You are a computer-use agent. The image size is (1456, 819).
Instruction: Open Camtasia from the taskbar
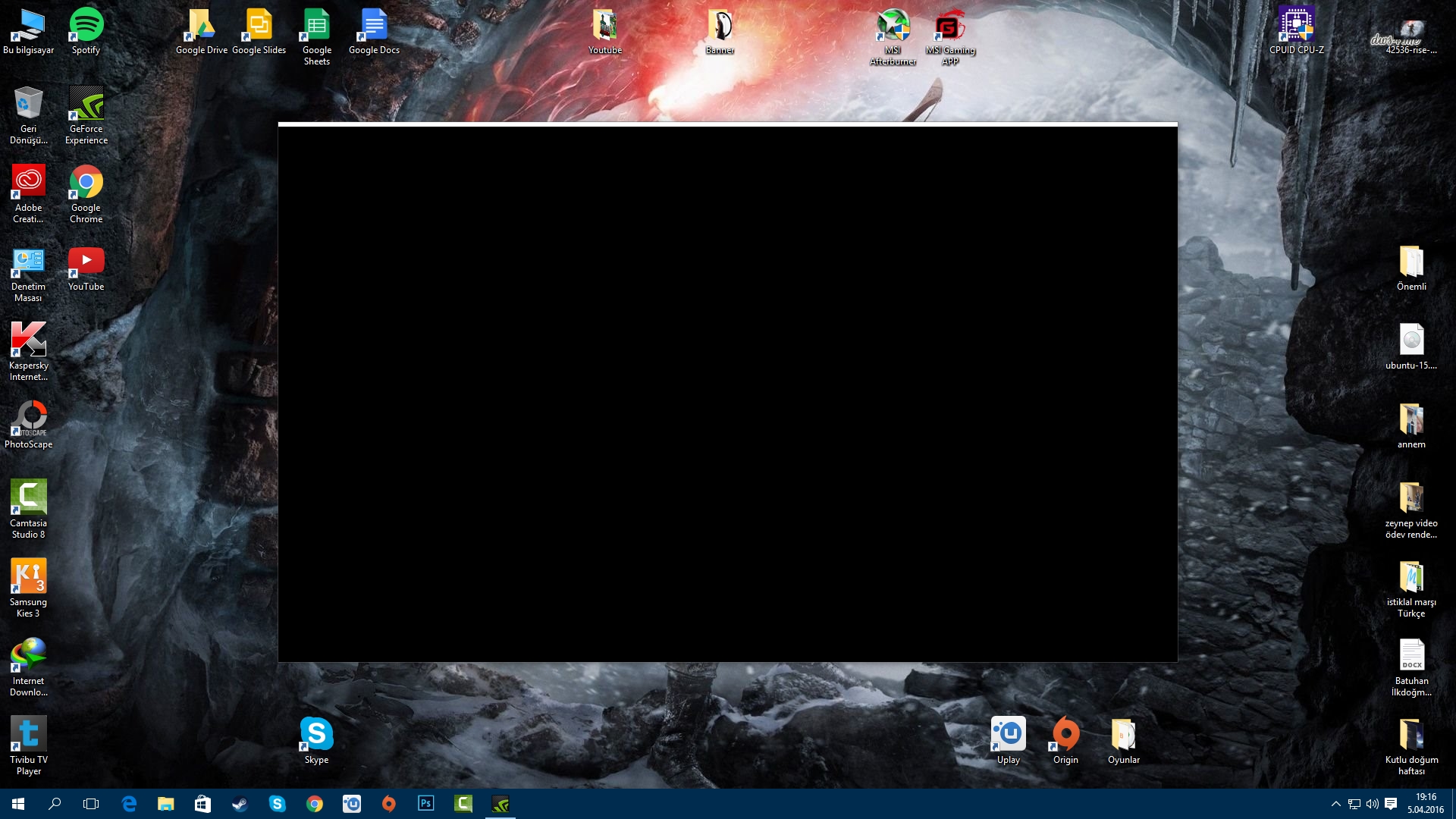pos(463,804)
